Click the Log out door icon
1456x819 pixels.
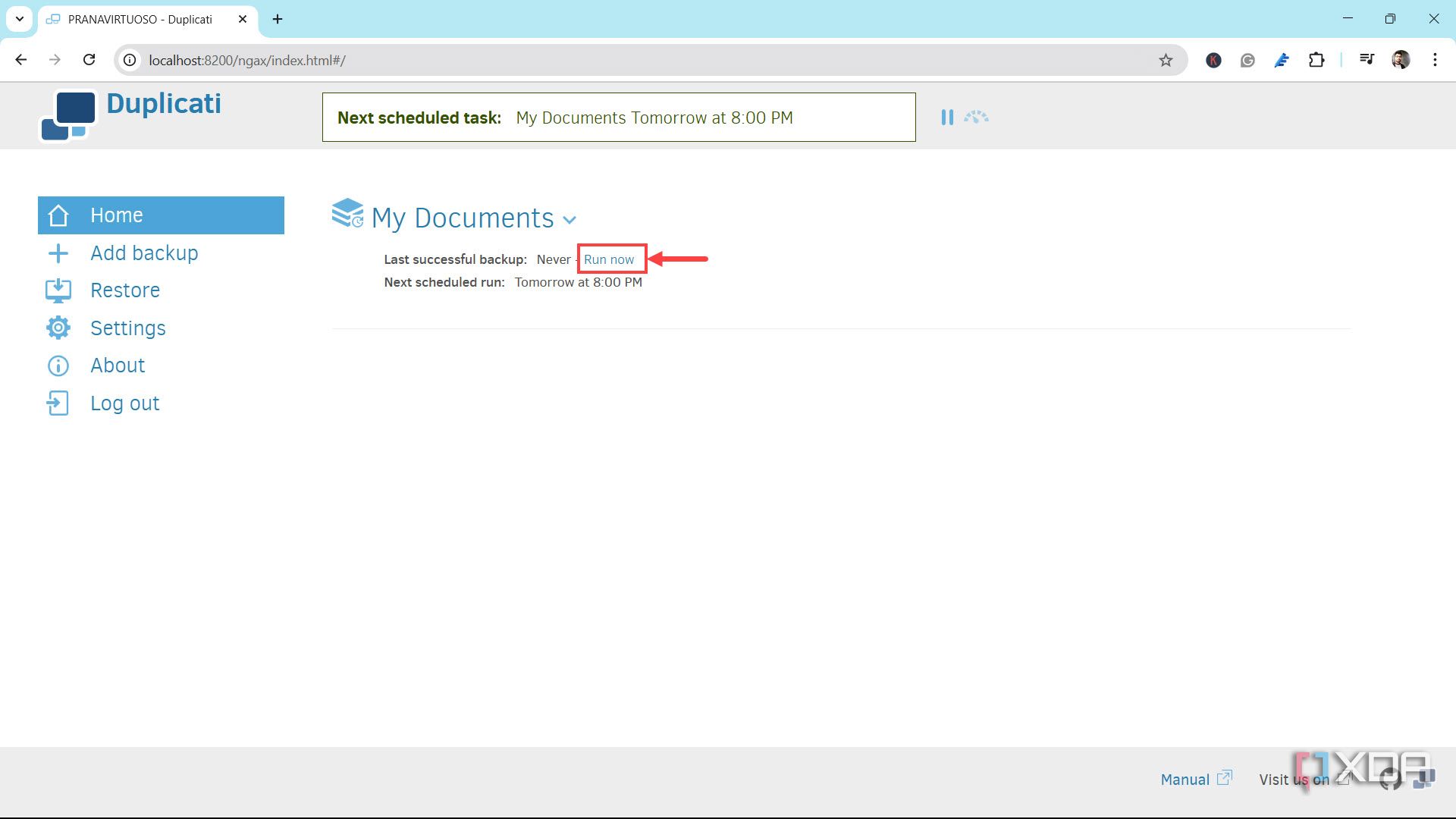click(58, 403)
